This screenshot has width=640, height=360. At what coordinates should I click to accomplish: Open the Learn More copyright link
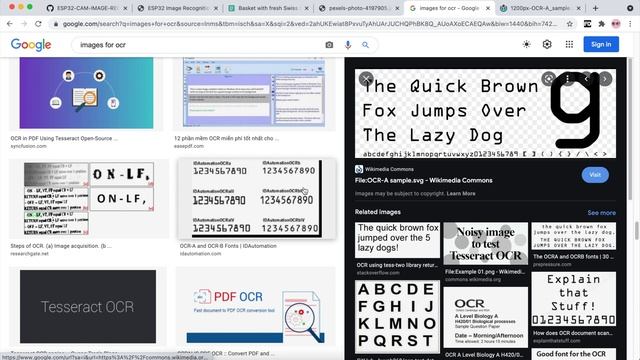click(x=460, y=193)
